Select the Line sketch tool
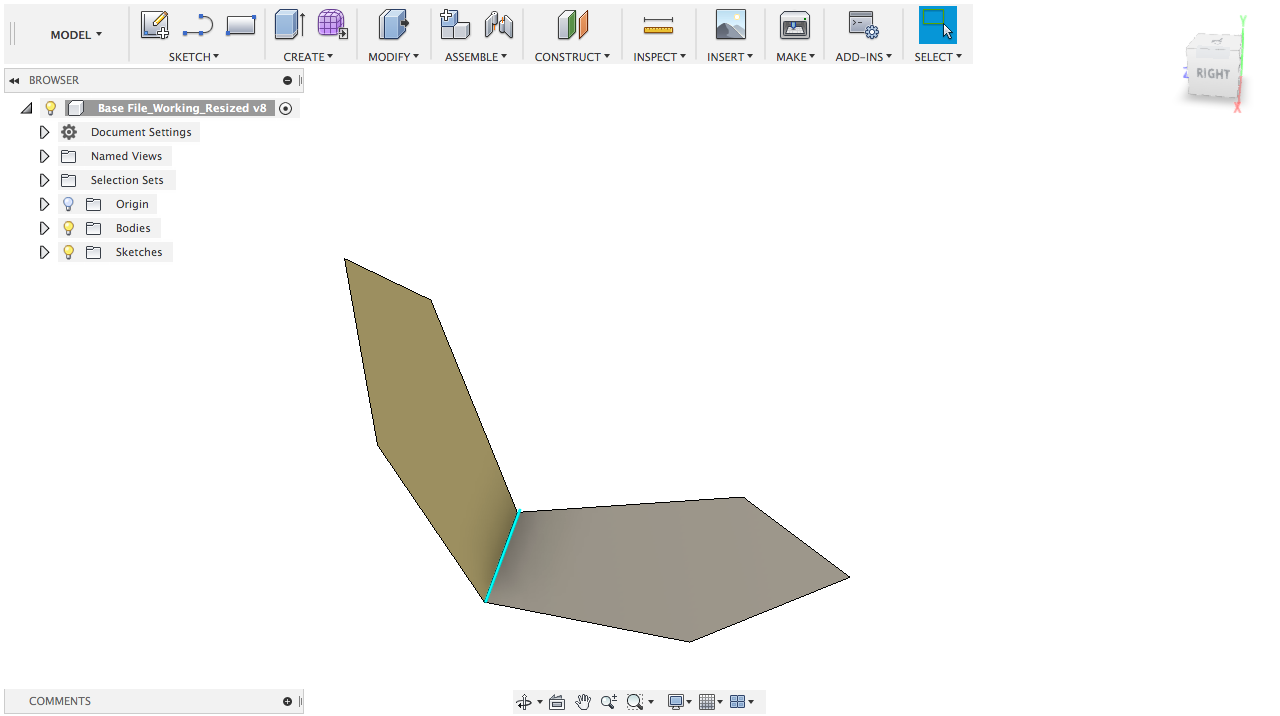Image resolution: width=1280 pixels, height=716 pixels. [198, 25]
